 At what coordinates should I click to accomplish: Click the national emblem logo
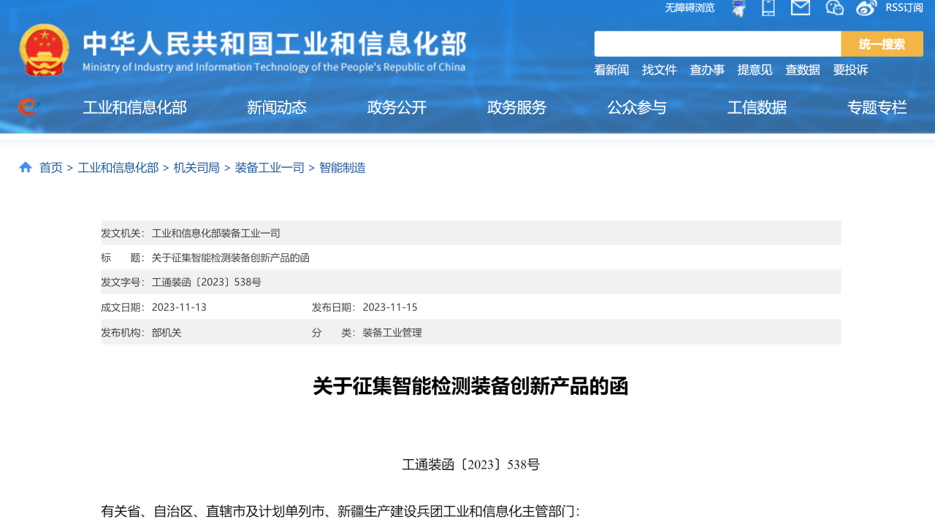pyautogui.click(x=44, y=50)
